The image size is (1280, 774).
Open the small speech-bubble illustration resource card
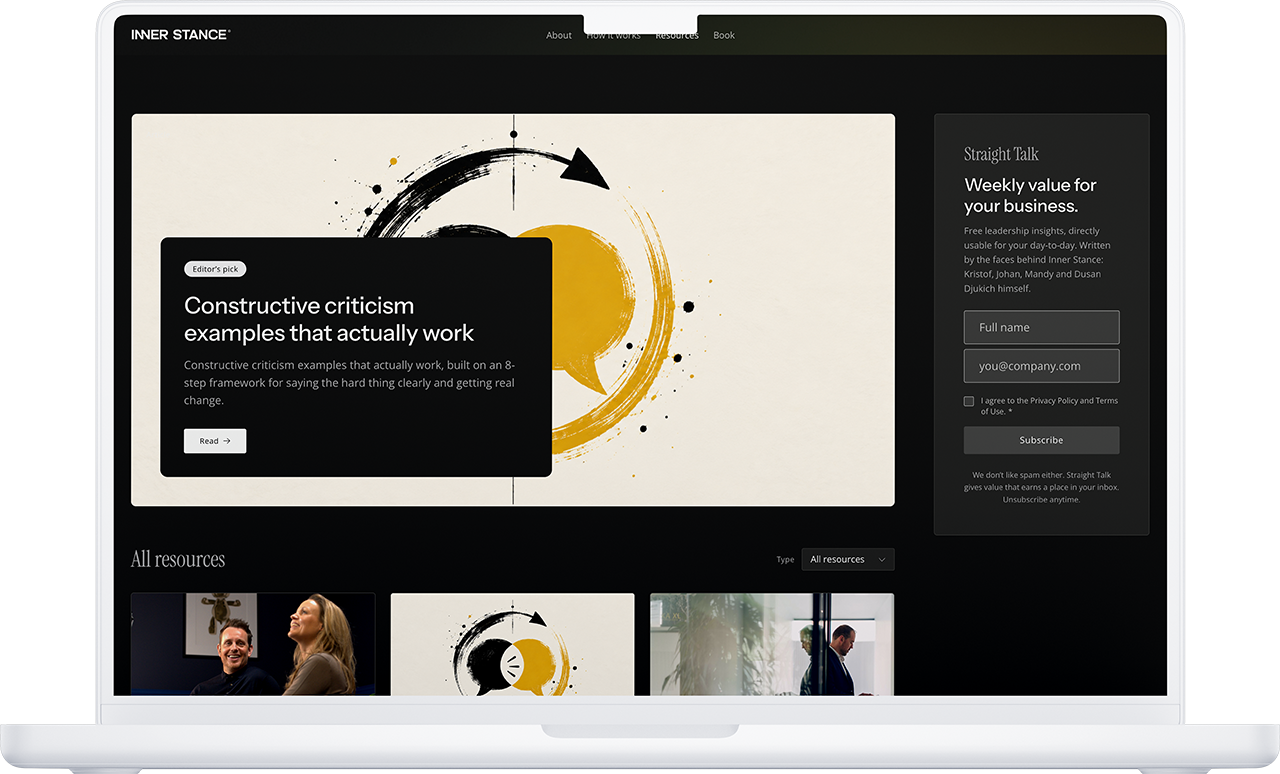512,644
